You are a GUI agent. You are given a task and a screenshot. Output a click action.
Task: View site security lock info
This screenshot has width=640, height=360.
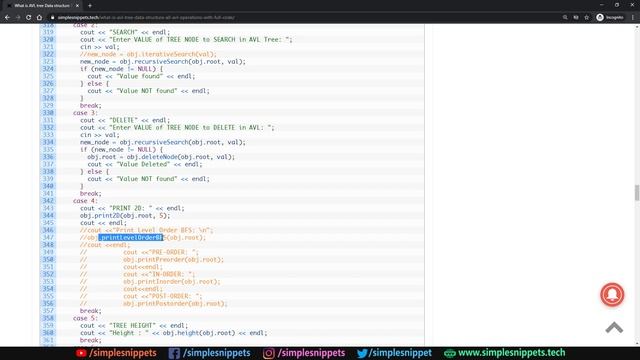point(52,18)
